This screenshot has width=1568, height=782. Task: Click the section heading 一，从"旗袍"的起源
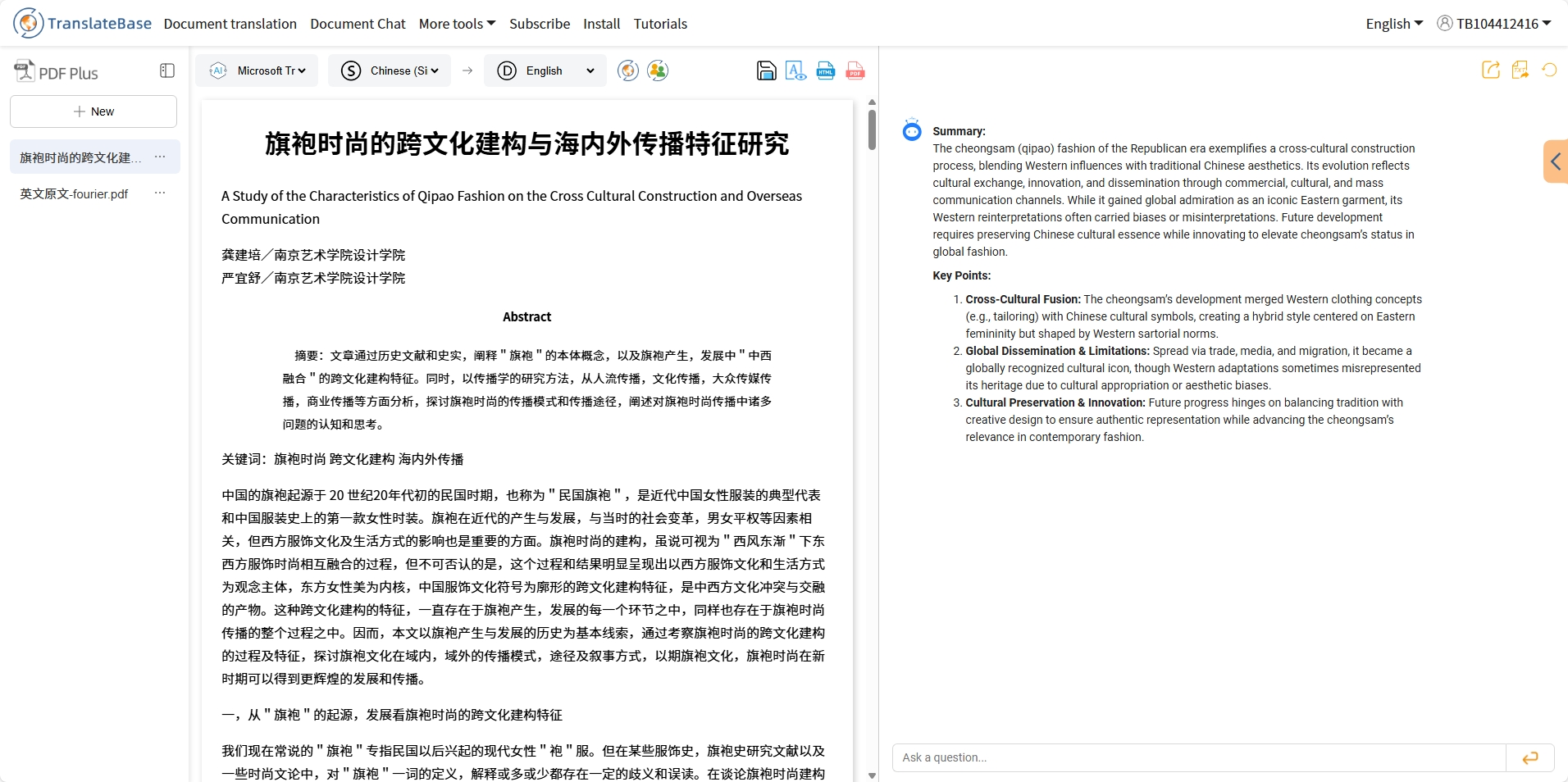(x=392, y=715)
